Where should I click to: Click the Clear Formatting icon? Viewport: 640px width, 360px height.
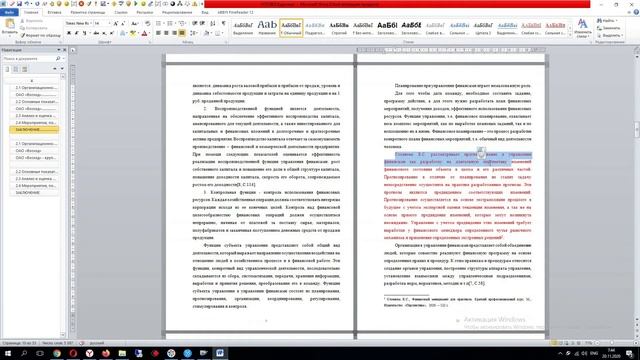(147, 24)
